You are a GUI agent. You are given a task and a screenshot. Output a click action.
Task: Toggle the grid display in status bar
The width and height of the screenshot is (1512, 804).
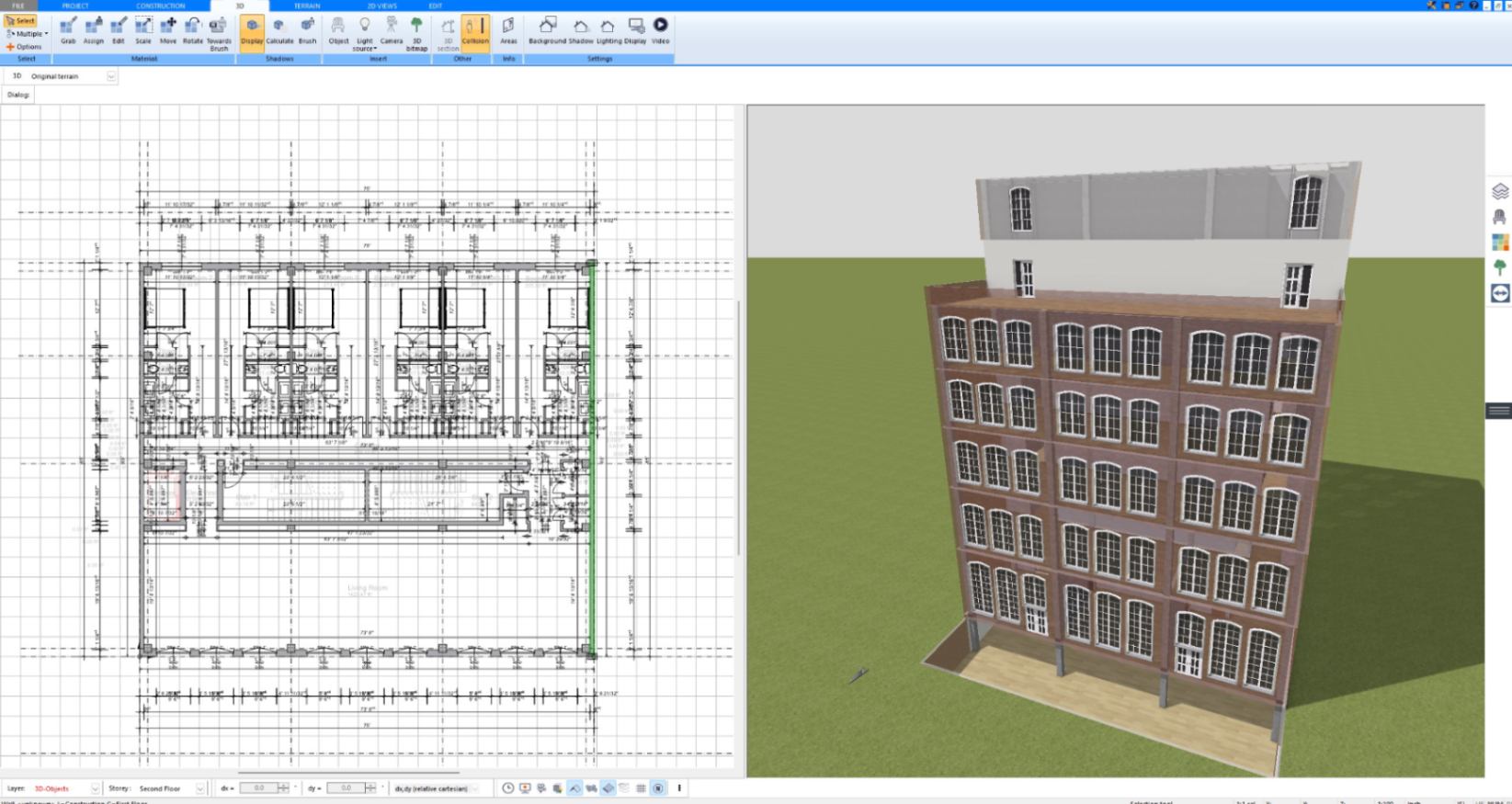click(x=641, y=788)
